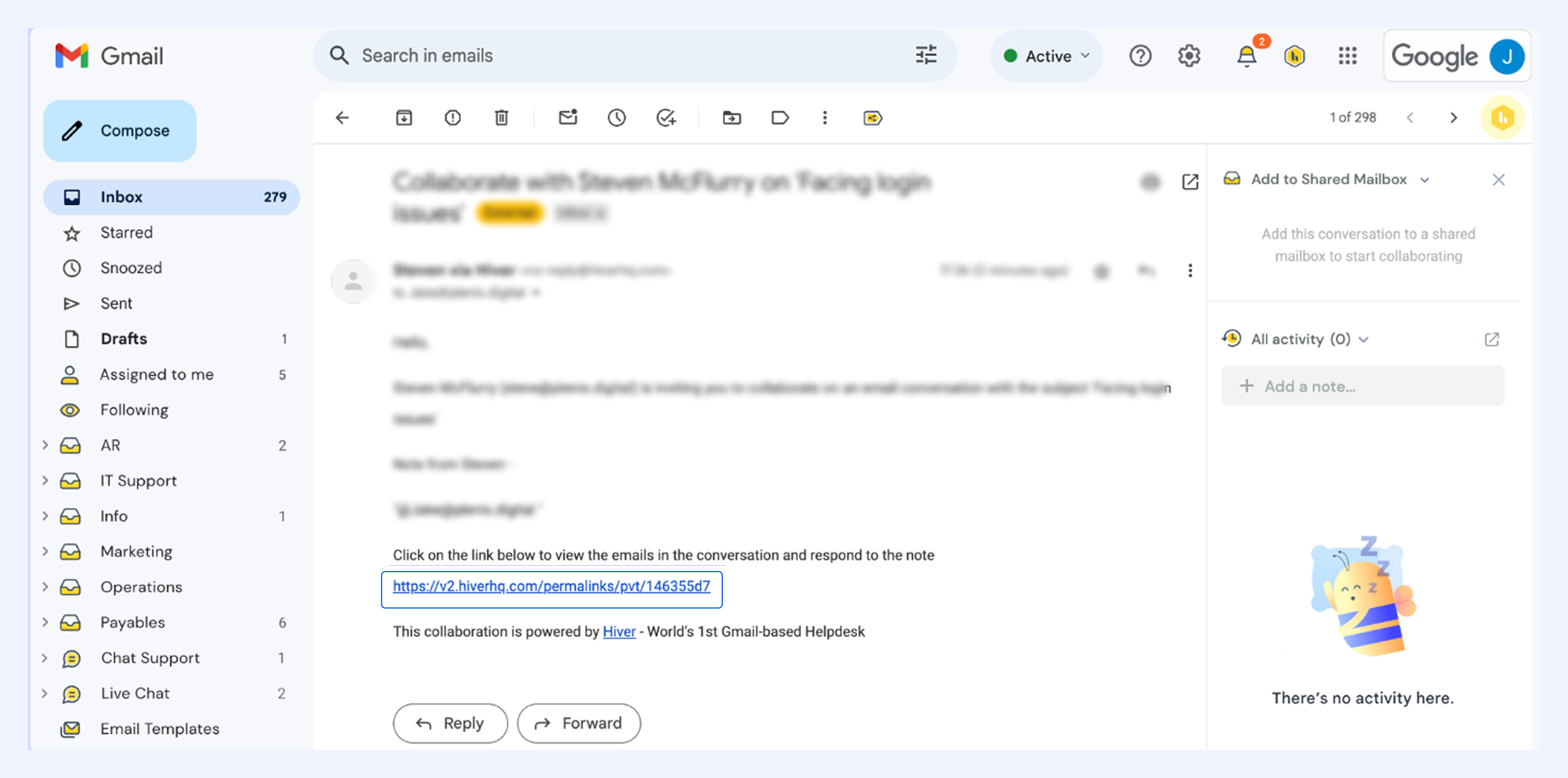Expand Add to Shared Mailbox dropdown
Image resolution: width=1568 pixels, height=778 pixels.
pos(1425,180)
